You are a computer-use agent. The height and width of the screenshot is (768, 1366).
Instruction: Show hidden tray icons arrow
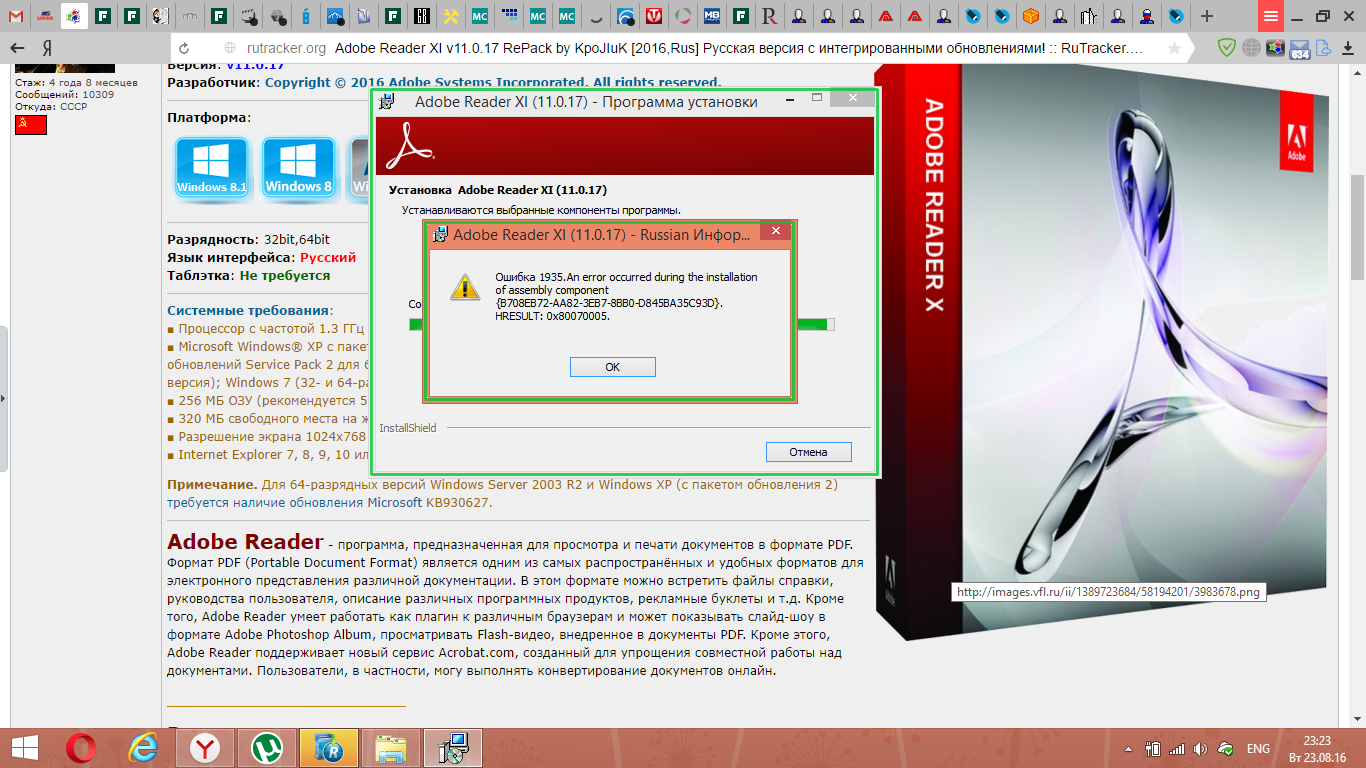[1129, 748]
